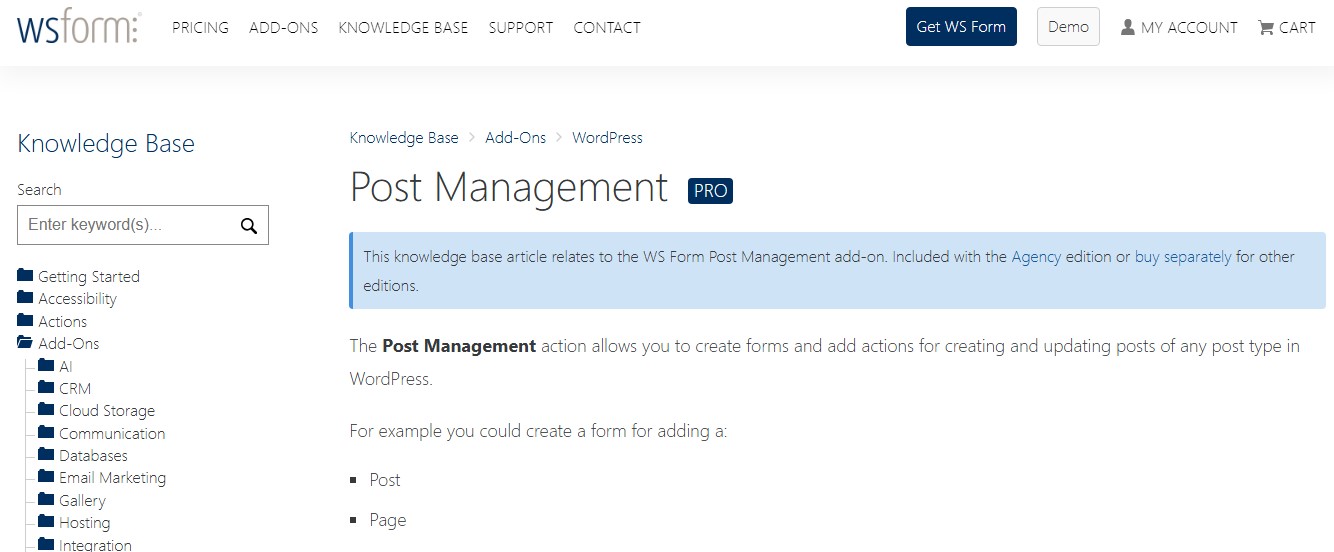The width and height of the screenshot is (1334, 552).
Task: Open the Pricing menu item
Action: 200,27
